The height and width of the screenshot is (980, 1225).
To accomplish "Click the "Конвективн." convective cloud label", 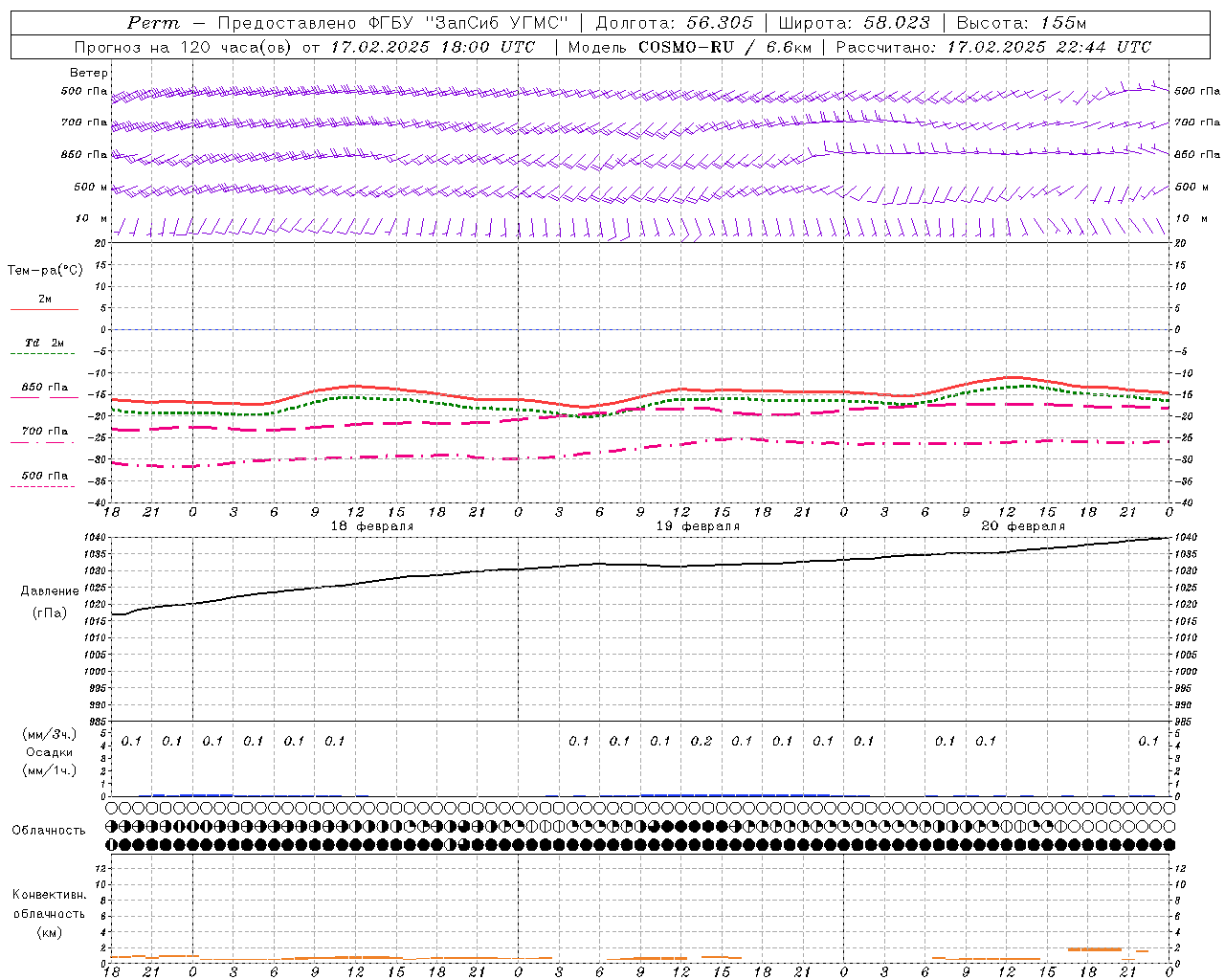I will (x=50, y=895).
